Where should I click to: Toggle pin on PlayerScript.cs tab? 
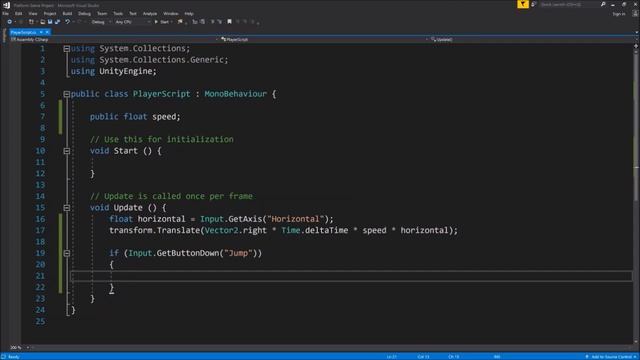[x=41, y=32]
